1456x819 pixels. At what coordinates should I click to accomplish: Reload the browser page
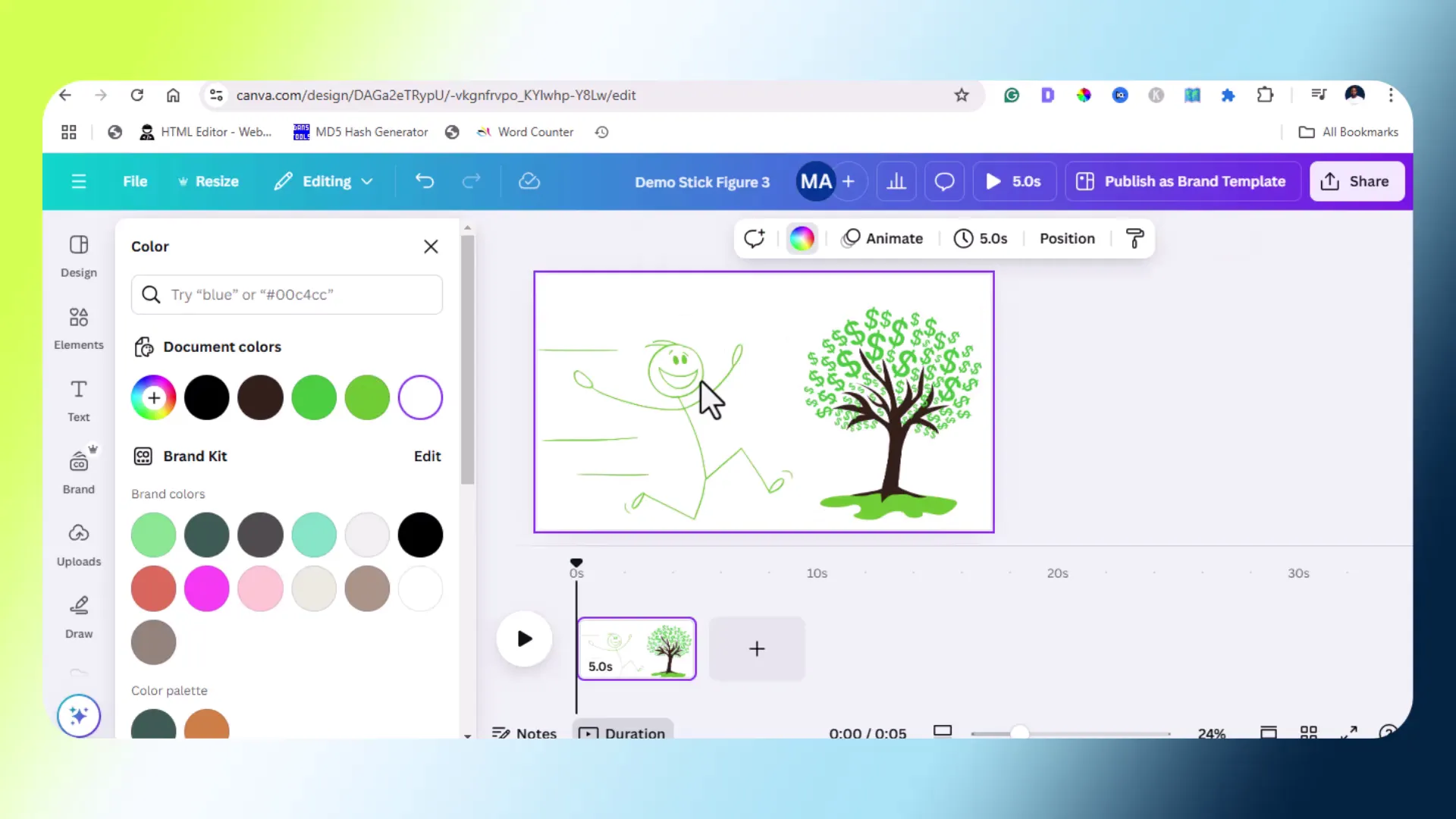point(137,95)
